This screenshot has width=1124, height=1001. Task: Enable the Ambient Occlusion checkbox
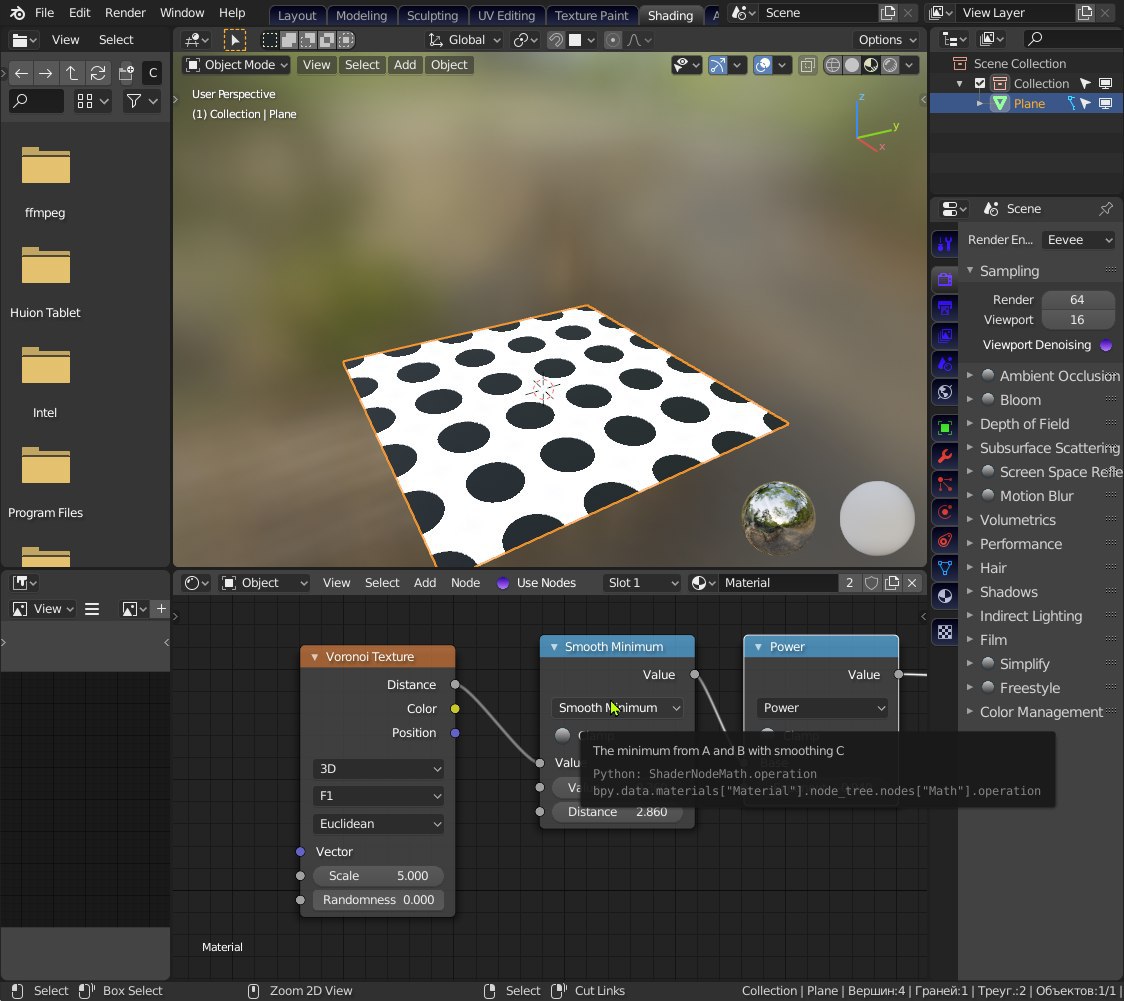pyautogui.click(x=988, y=375)
